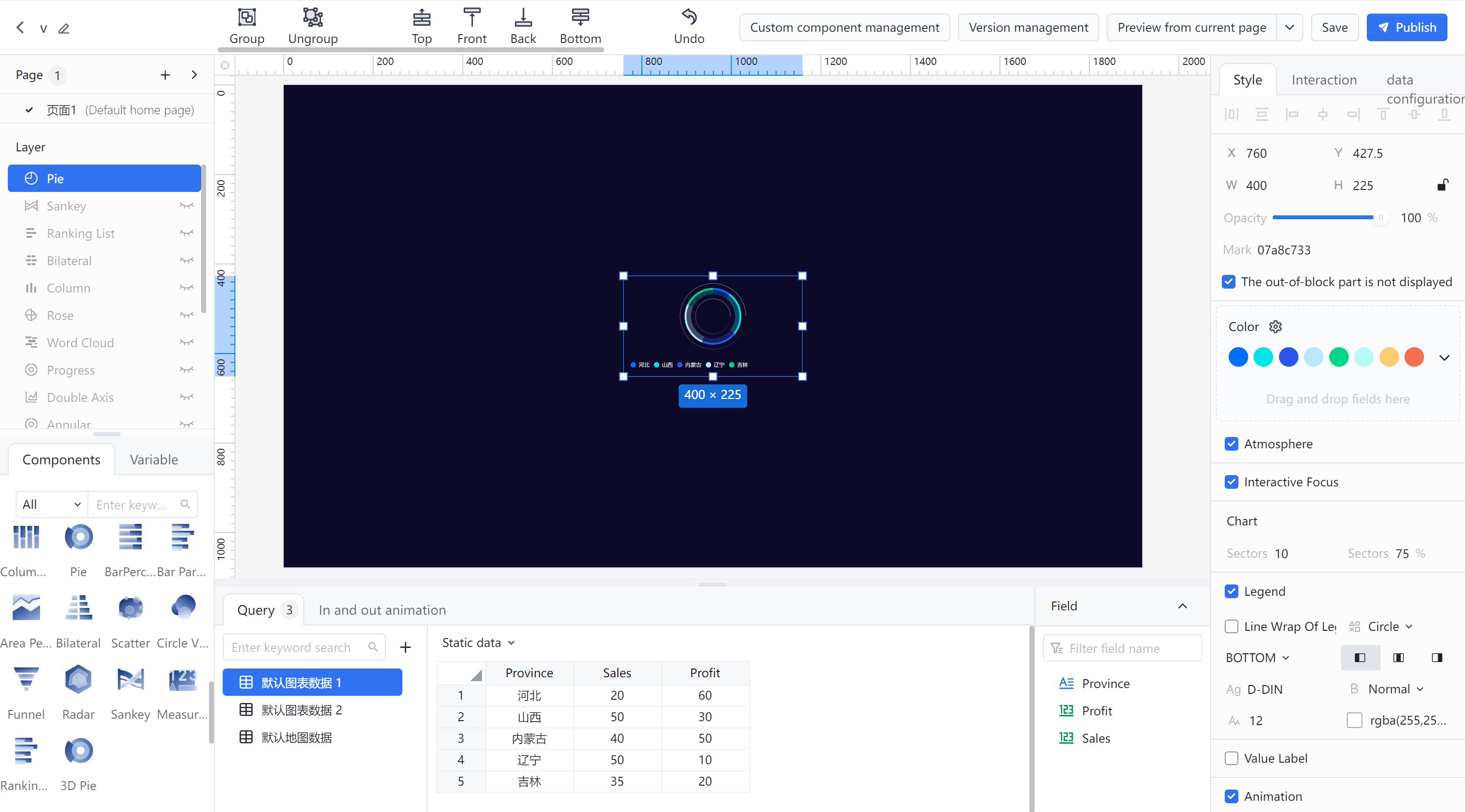The height and width of the screenshot is (812, 1465).
Task: Open In and out animation tab
Action: 382,609
